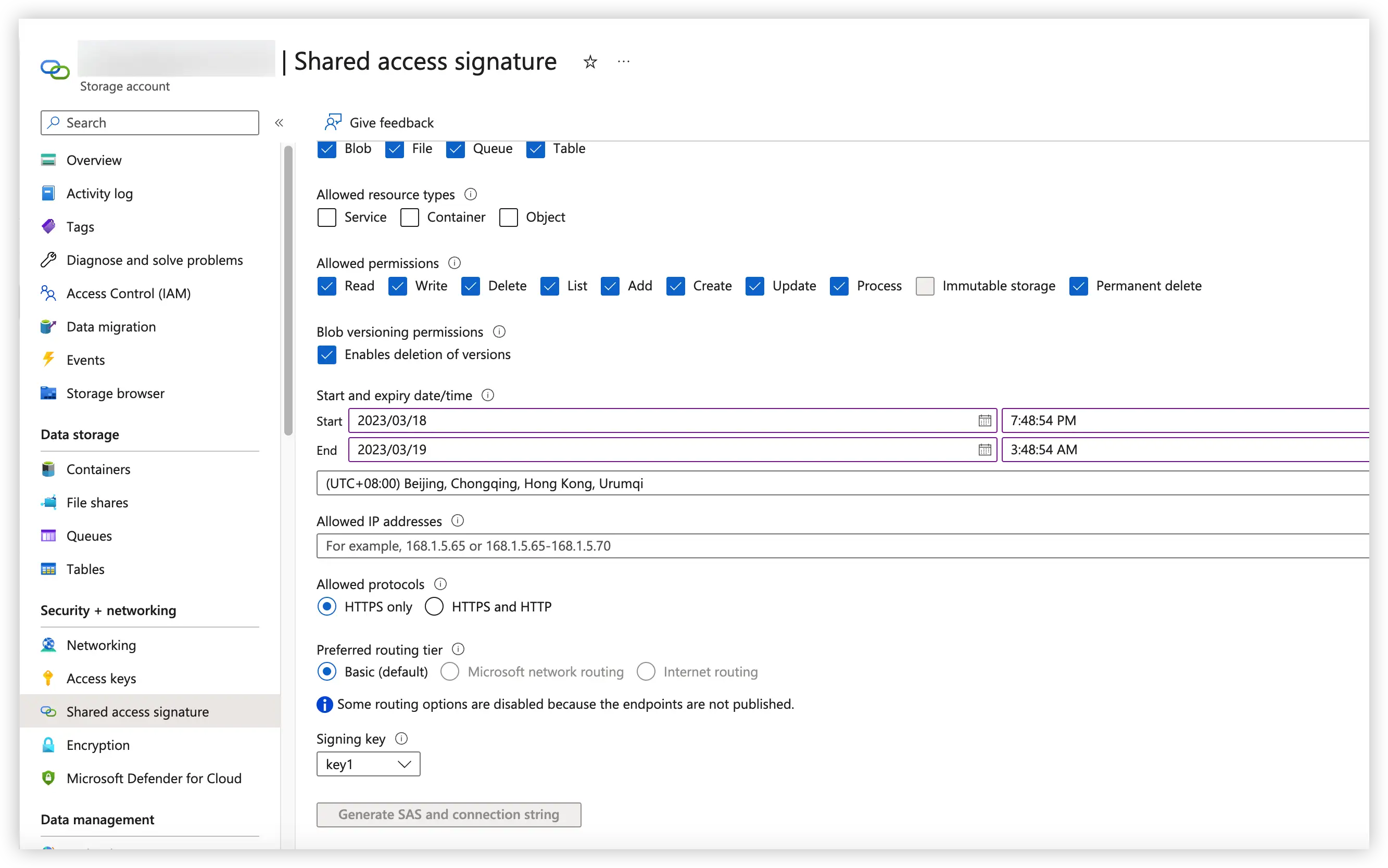Open the Signing key dropdown
1388x868 pixels.
(368, 764)
